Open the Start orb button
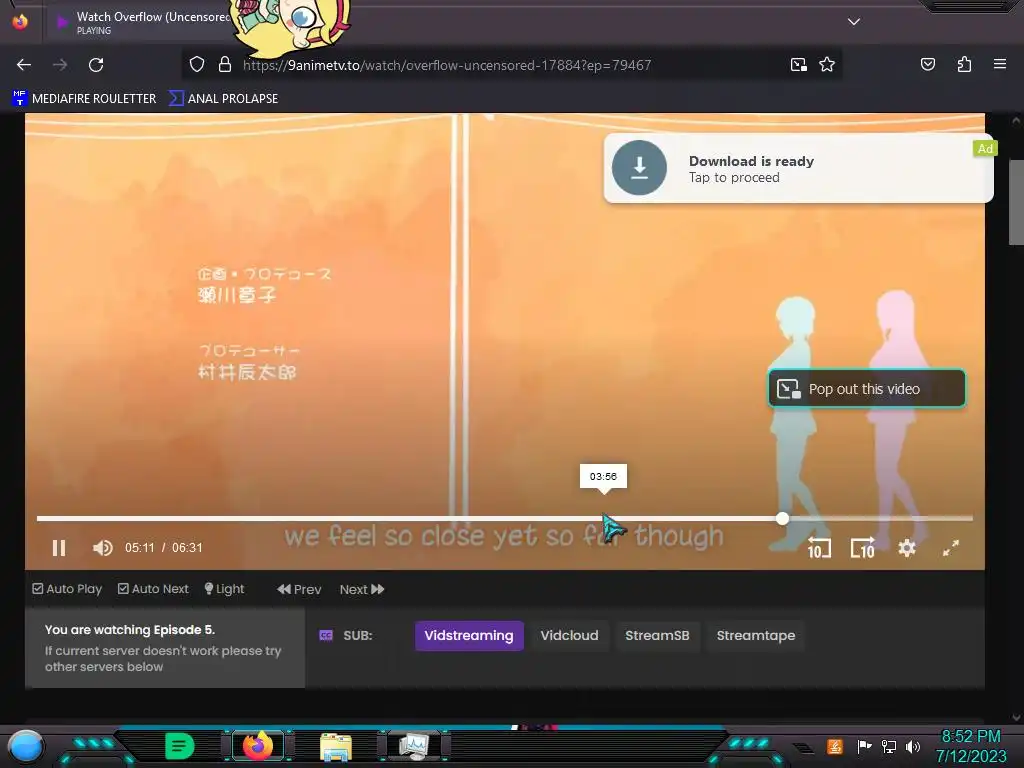This screenshot has width=1024, height=768. click(x=26, y=746)
